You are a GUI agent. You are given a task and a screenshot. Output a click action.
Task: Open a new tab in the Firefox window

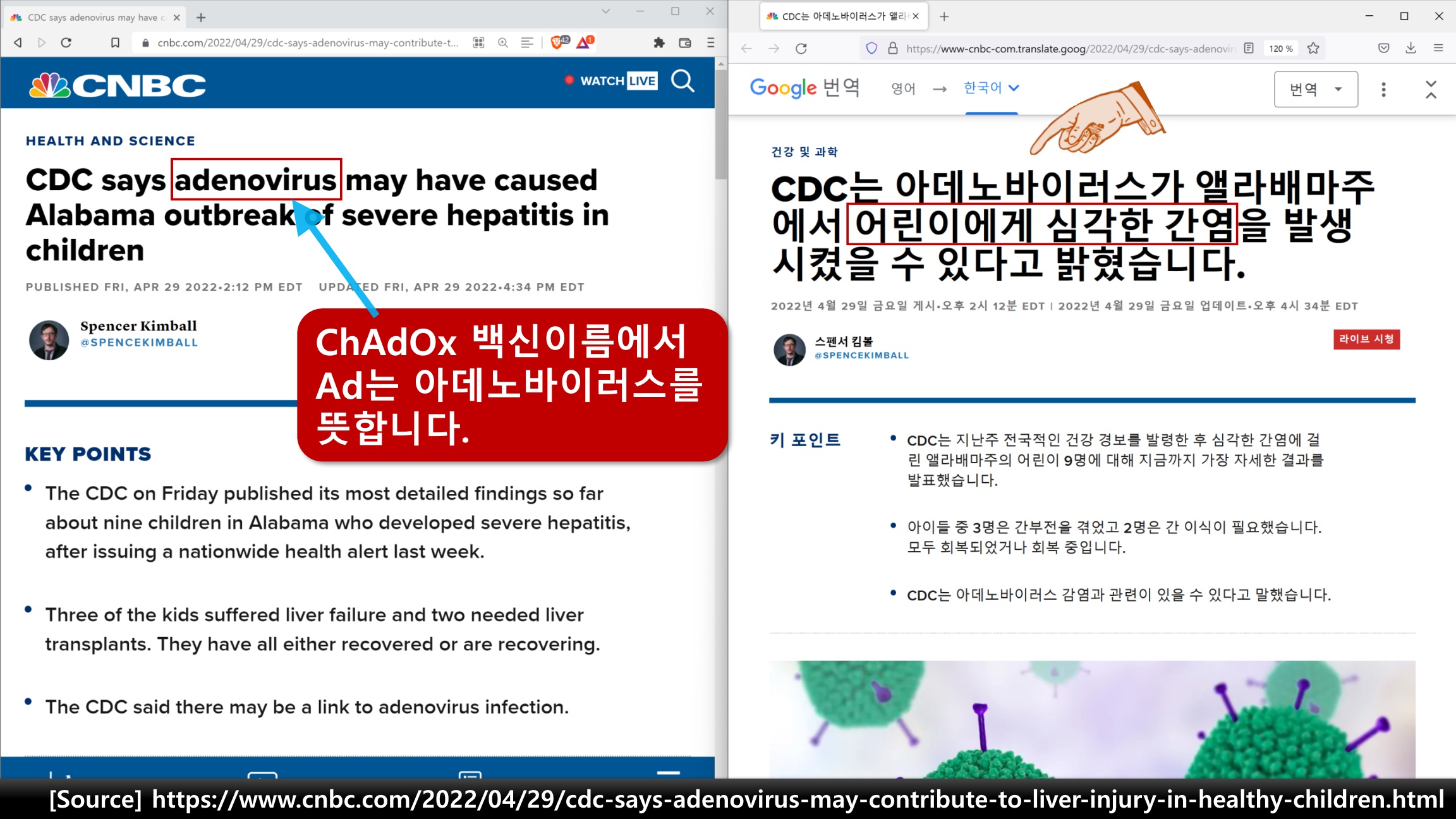pos(944,16)
